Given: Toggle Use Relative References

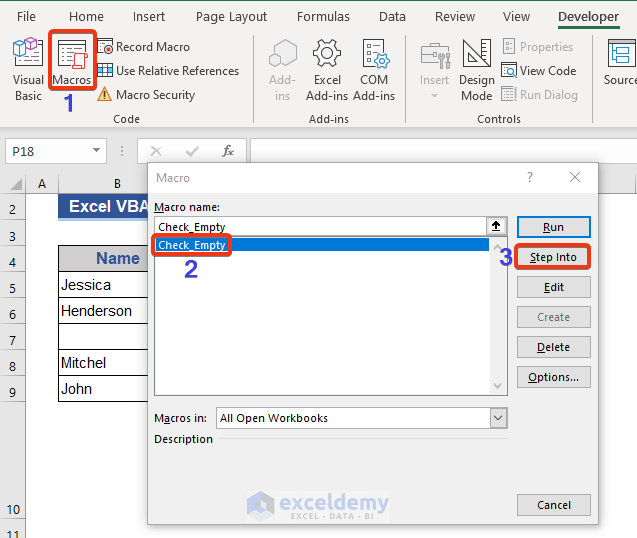Looking at the screenshot, I should pos(168,71).
